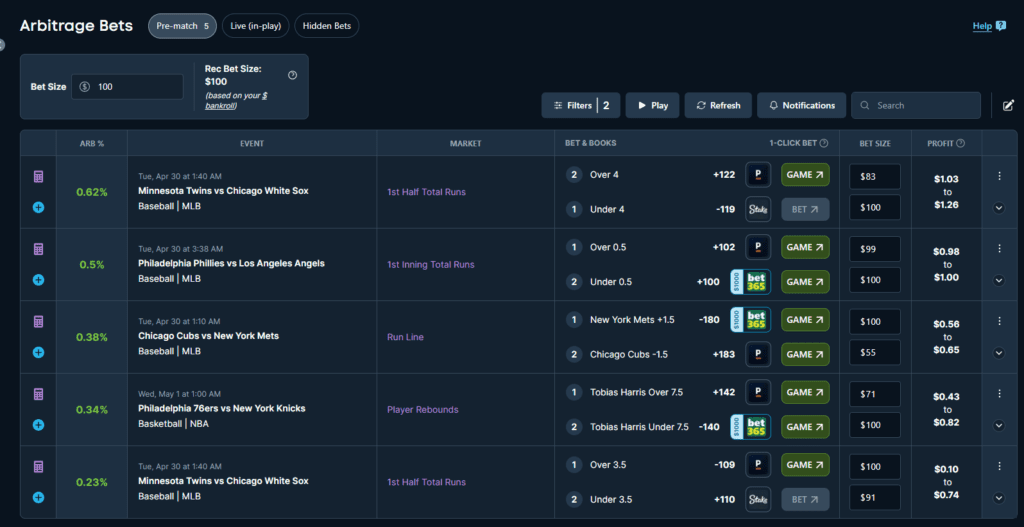
Task: Click plus icon for Phillies vs Angels row
Action: point(39,280)
